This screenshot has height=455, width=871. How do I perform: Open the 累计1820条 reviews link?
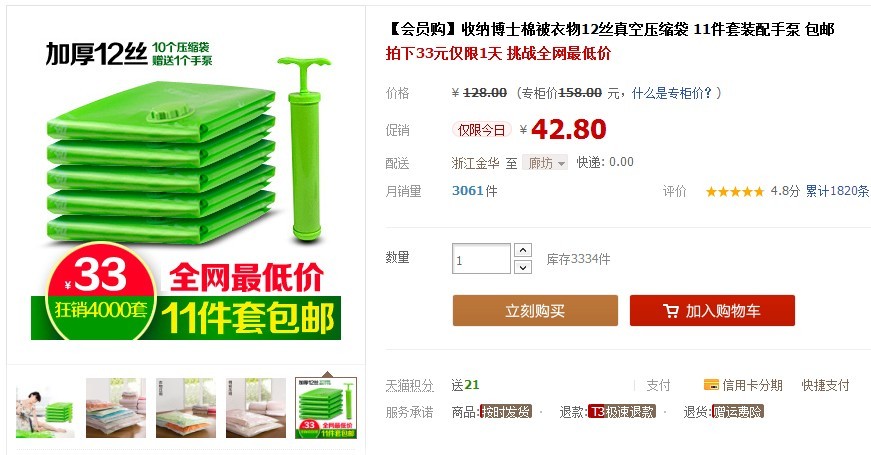click(x=837, y=191)
